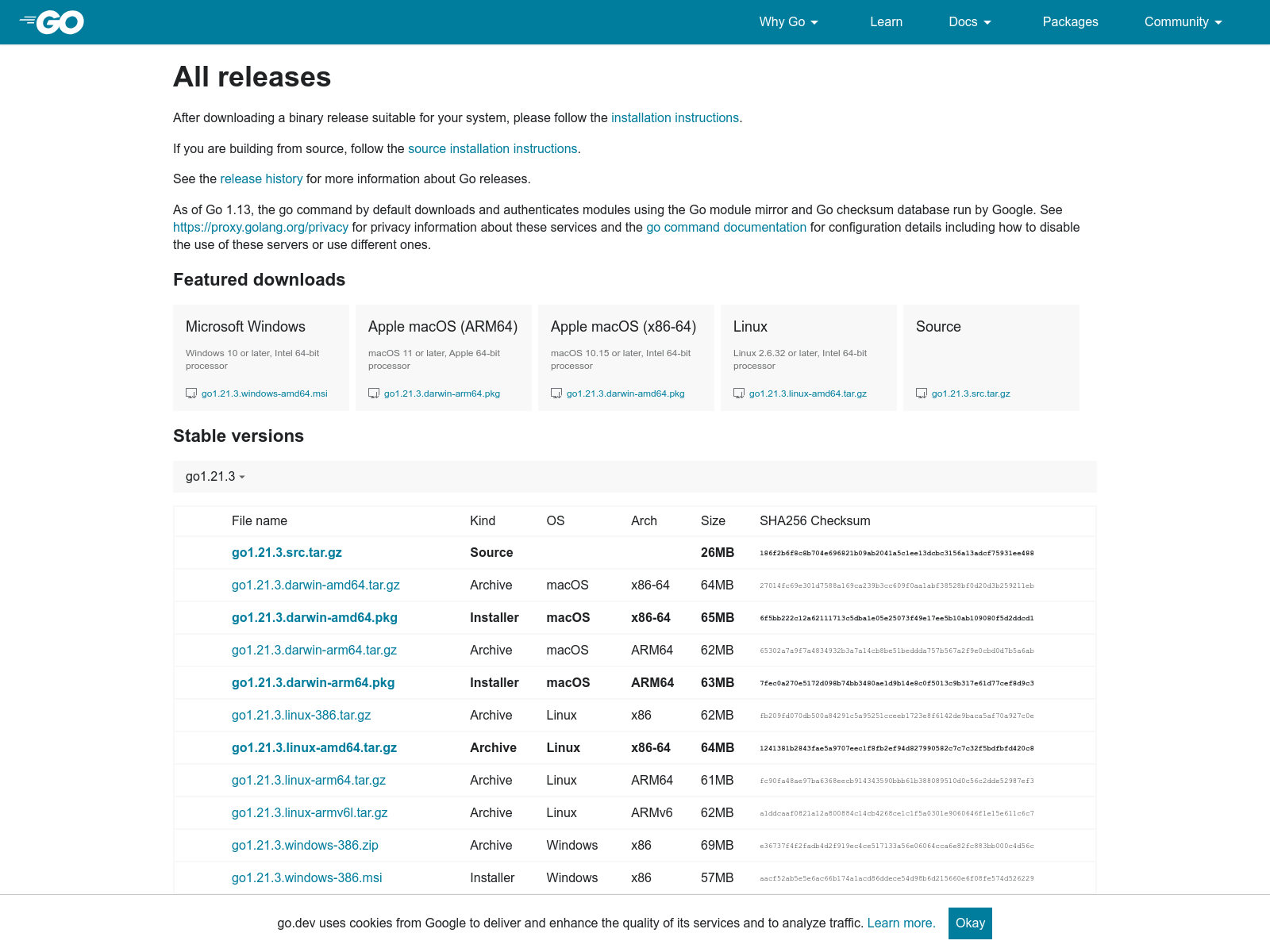Expand the Docs dropdown menu
Screen dimensions: 1270x952
[970, 22]
